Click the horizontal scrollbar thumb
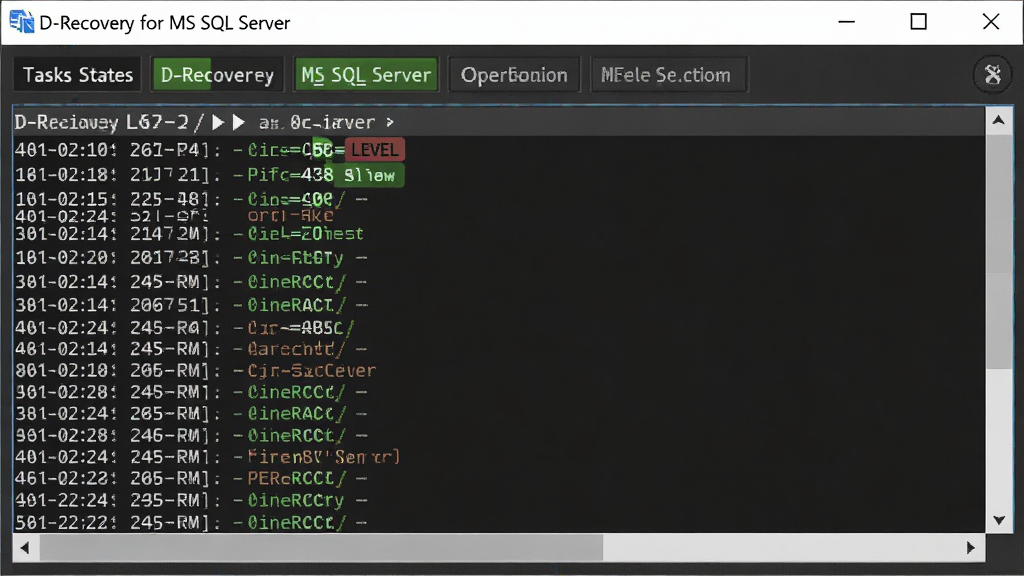Image resolution: width=1024 pixels, height=576 pixels. pyautogui.click(x=321, y=547)
